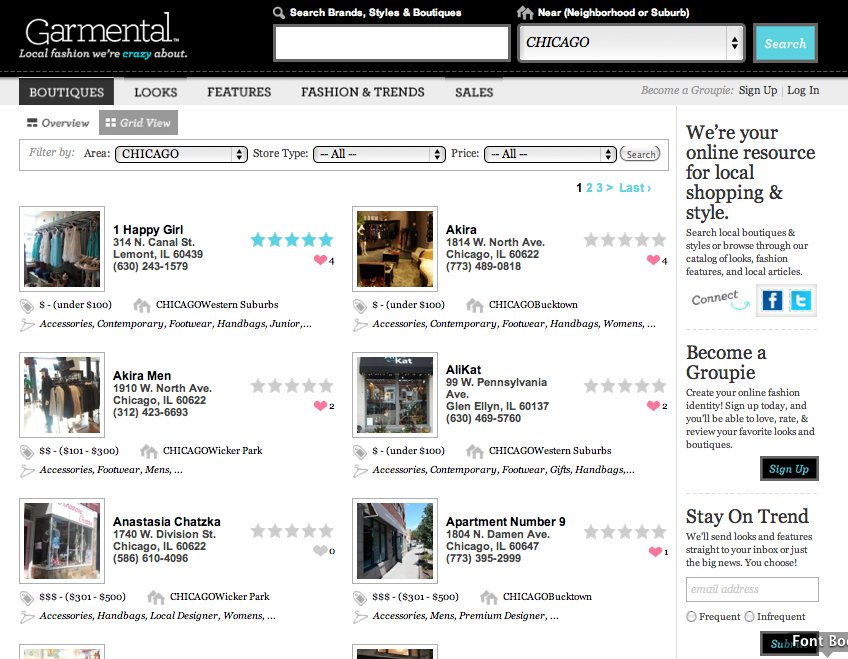Open the 1 Happy Girl boutique thumbnail
The height and width of the screenshot is (659, 848).
click(62, 249)
